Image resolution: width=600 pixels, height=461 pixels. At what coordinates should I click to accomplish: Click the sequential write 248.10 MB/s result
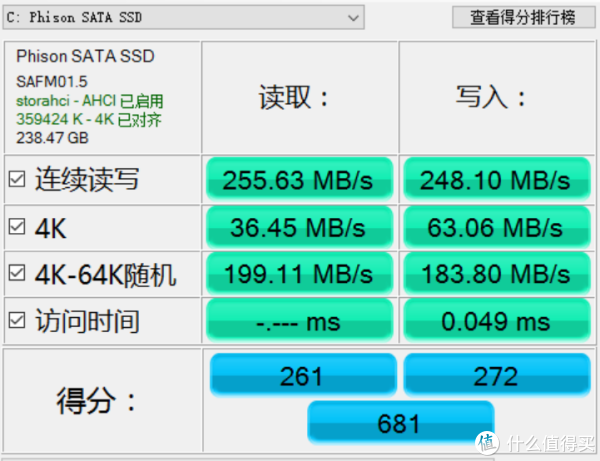tap(497, 179)
